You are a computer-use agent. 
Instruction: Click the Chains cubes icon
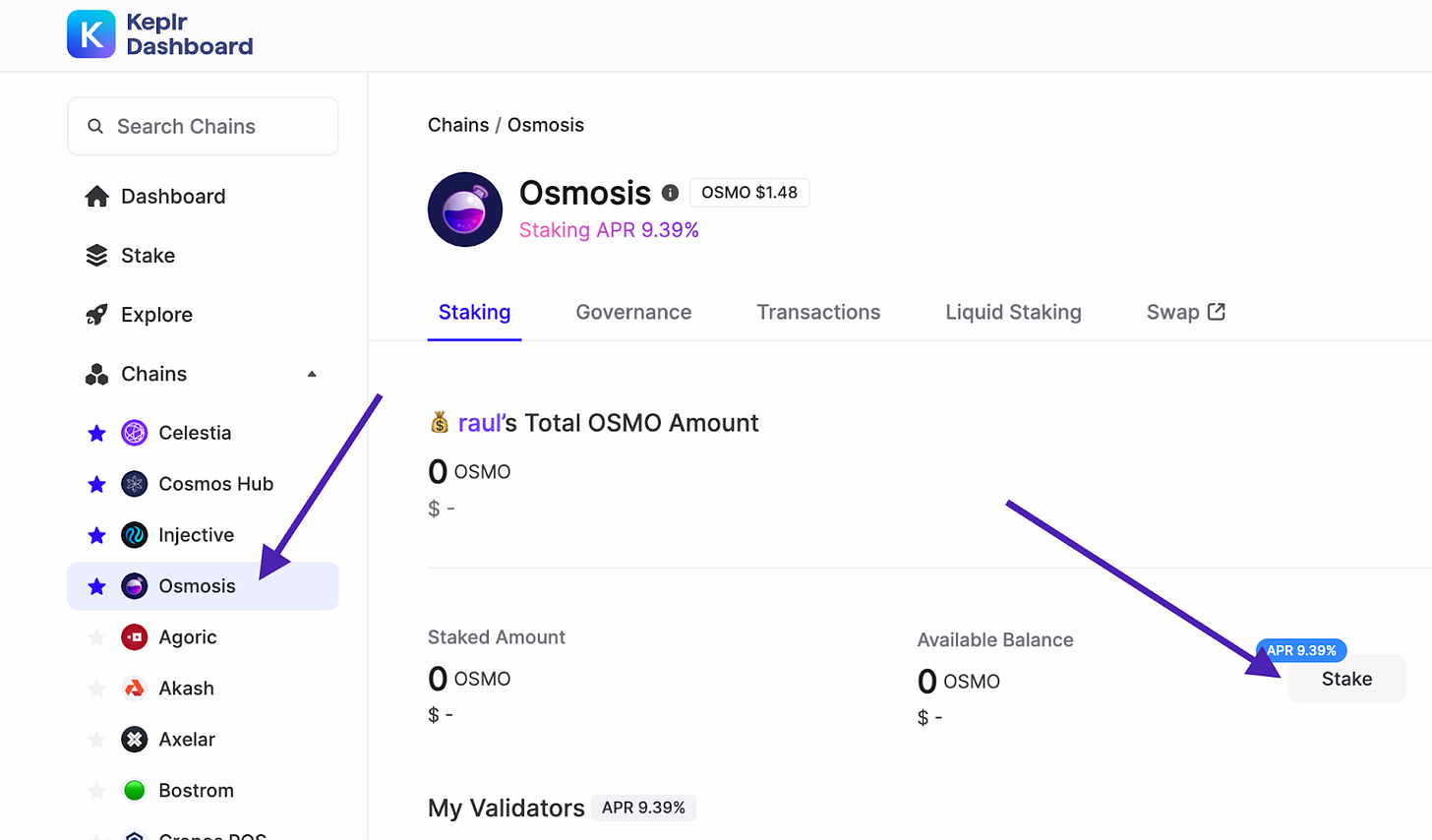96,374
